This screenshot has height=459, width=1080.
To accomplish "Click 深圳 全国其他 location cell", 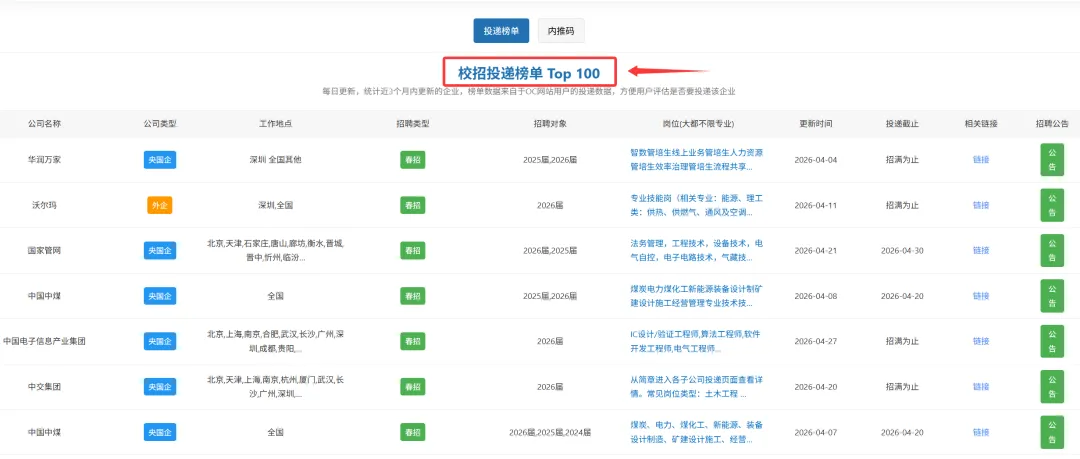I will click(275, 160).
